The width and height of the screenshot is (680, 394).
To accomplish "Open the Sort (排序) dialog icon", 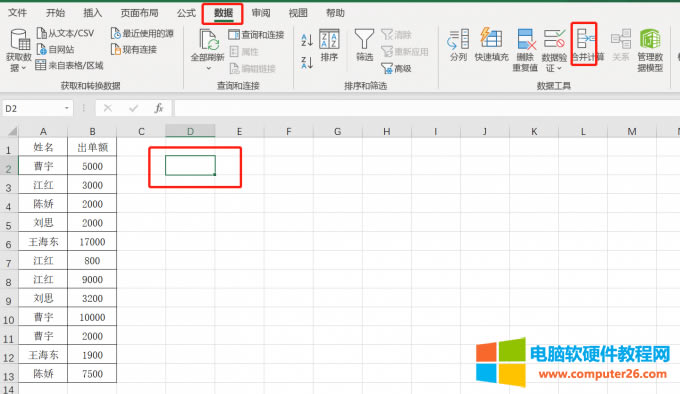I will pyautogui.click(x=329, y=39).
